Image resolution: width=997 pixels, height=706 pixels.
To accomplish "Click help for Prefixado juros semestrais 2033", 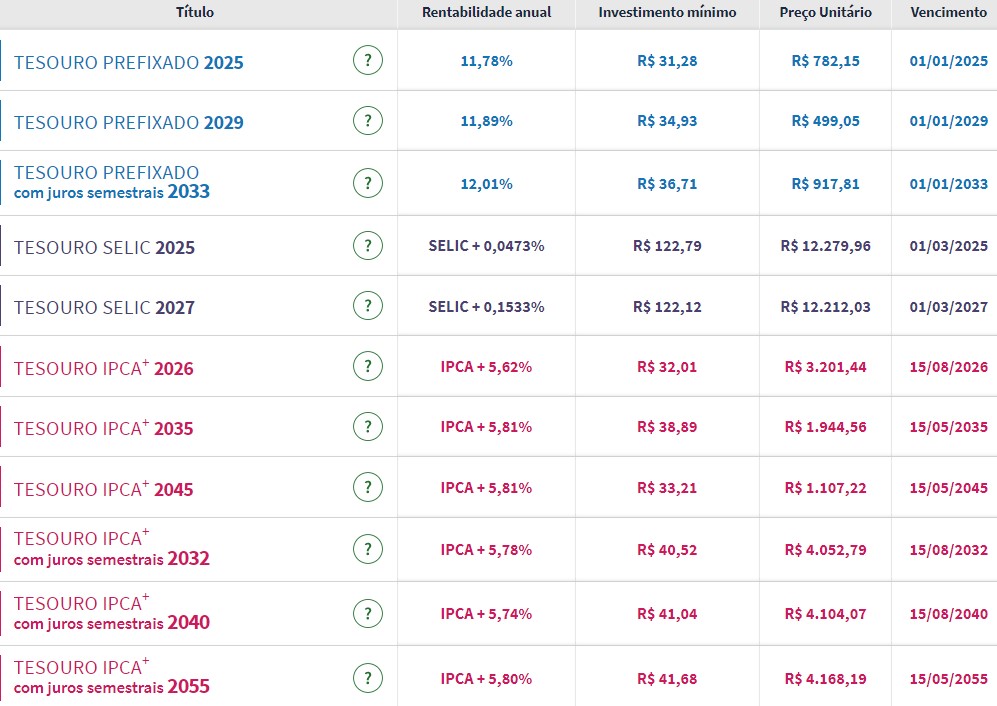I will [x=368, y=184].
